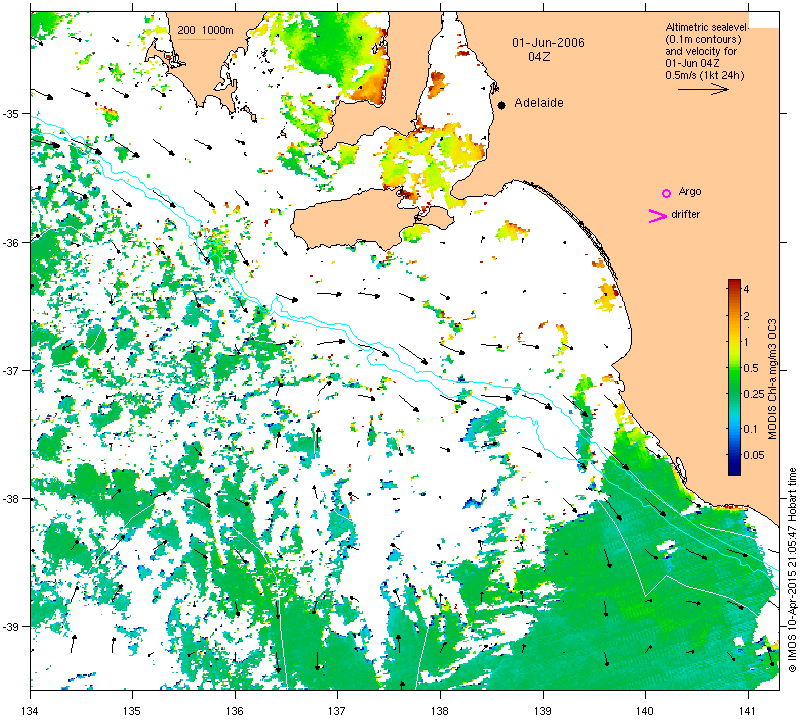The width and height of the screenshot is (800, 720).
Task: Click the colorbar tick label 0.1
Action: pos(751,429)
